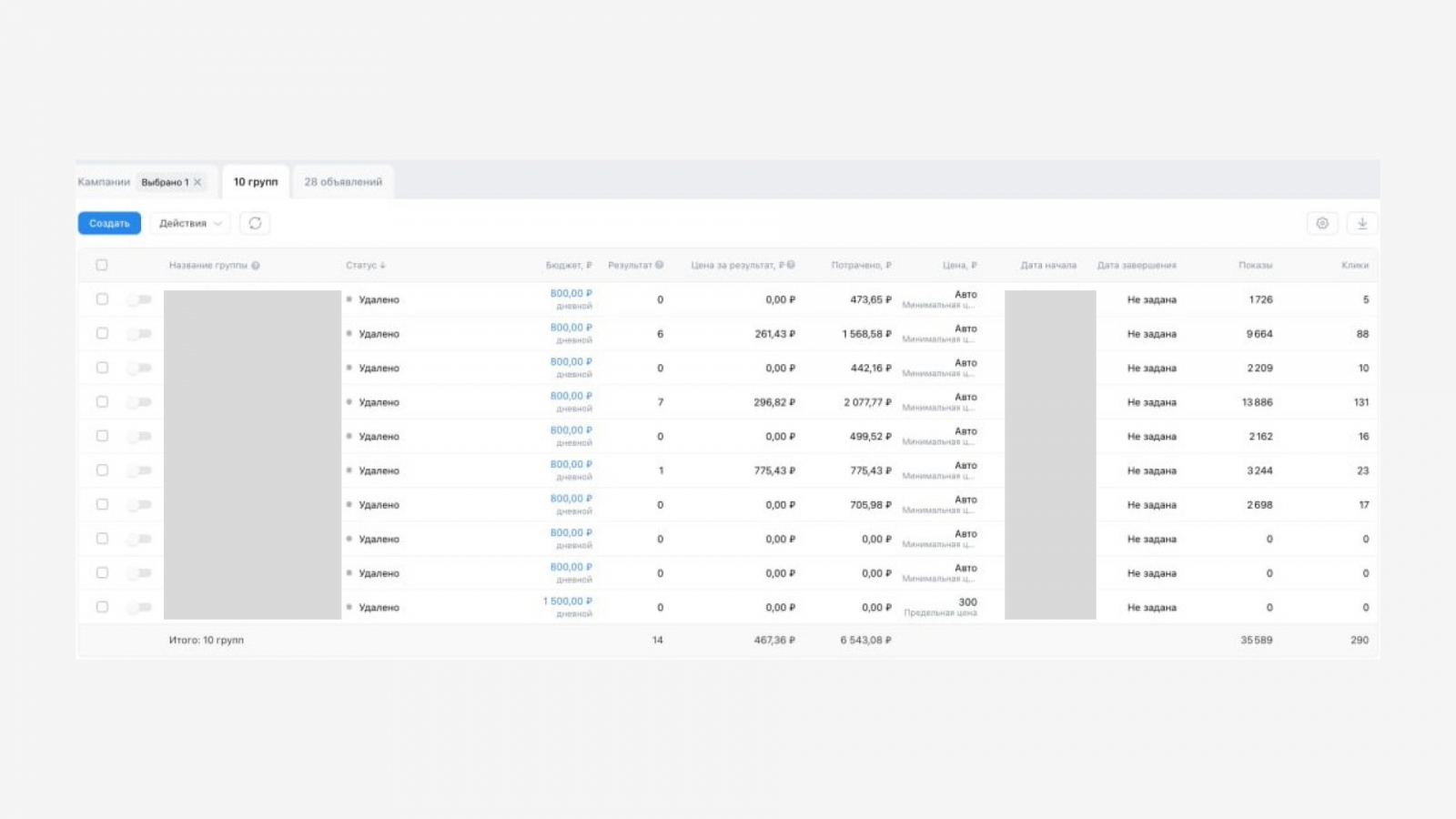Sort by the Показы column header
Viewport: 1456px width, 819px height.
click(1255, 266)
